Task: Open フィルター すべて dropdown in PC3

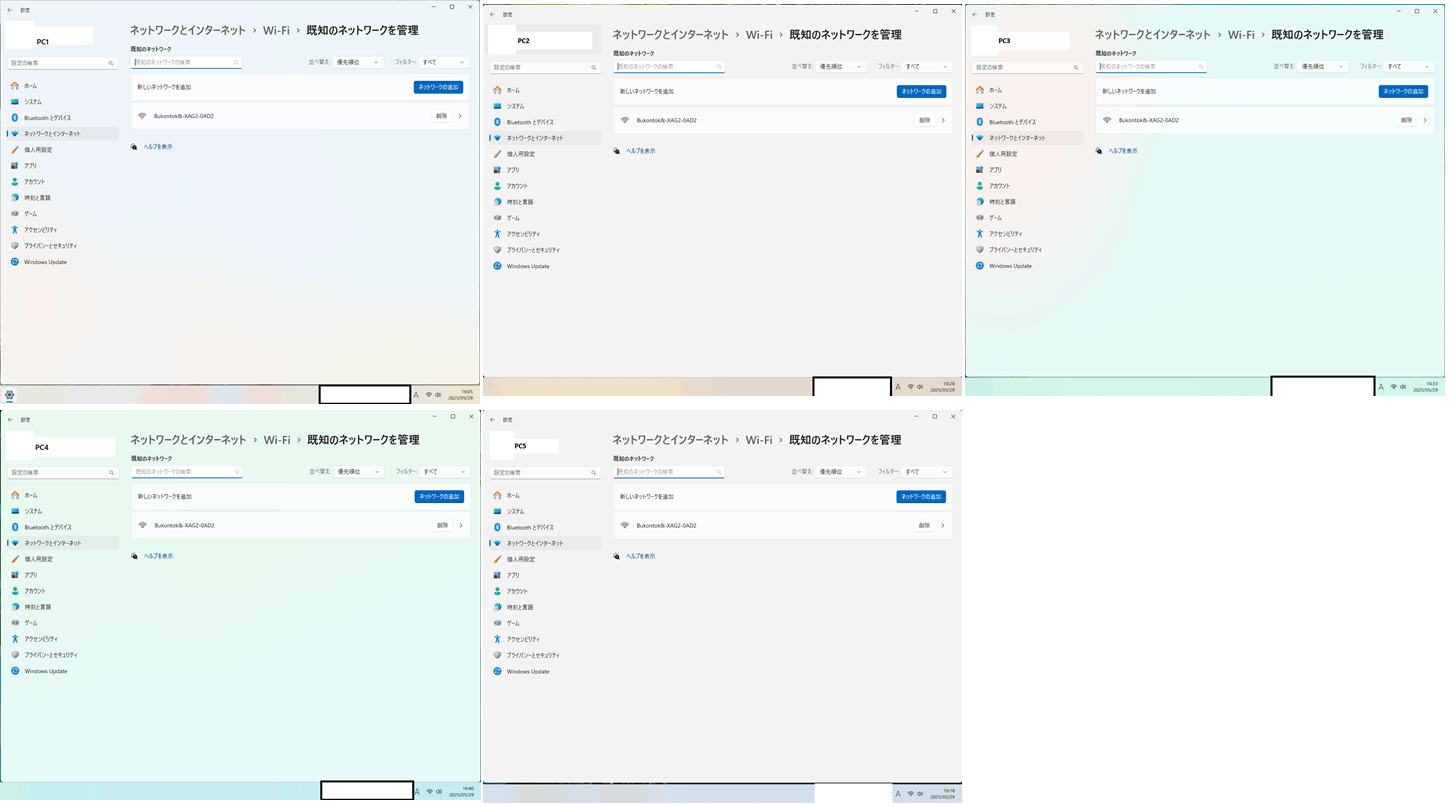Action: pos(1407,66)
